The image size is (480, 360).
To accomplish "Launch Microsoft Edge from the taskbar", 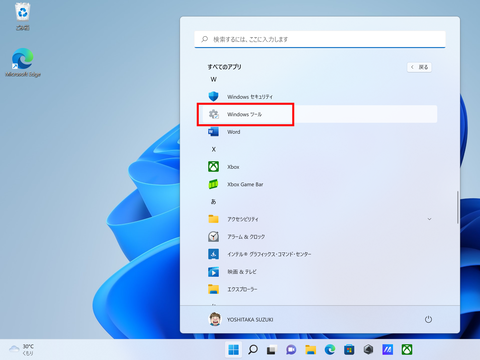I will (330, 349).
